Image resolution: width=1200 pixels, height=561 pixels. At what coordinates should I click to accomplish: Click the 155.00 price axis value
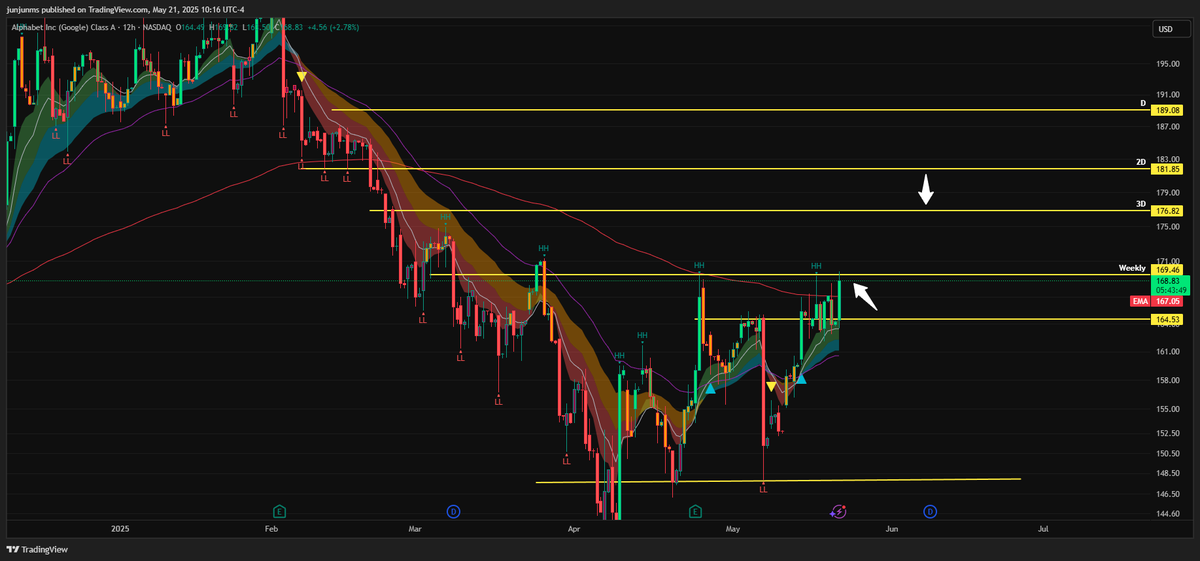click(x=1167, y=409)
